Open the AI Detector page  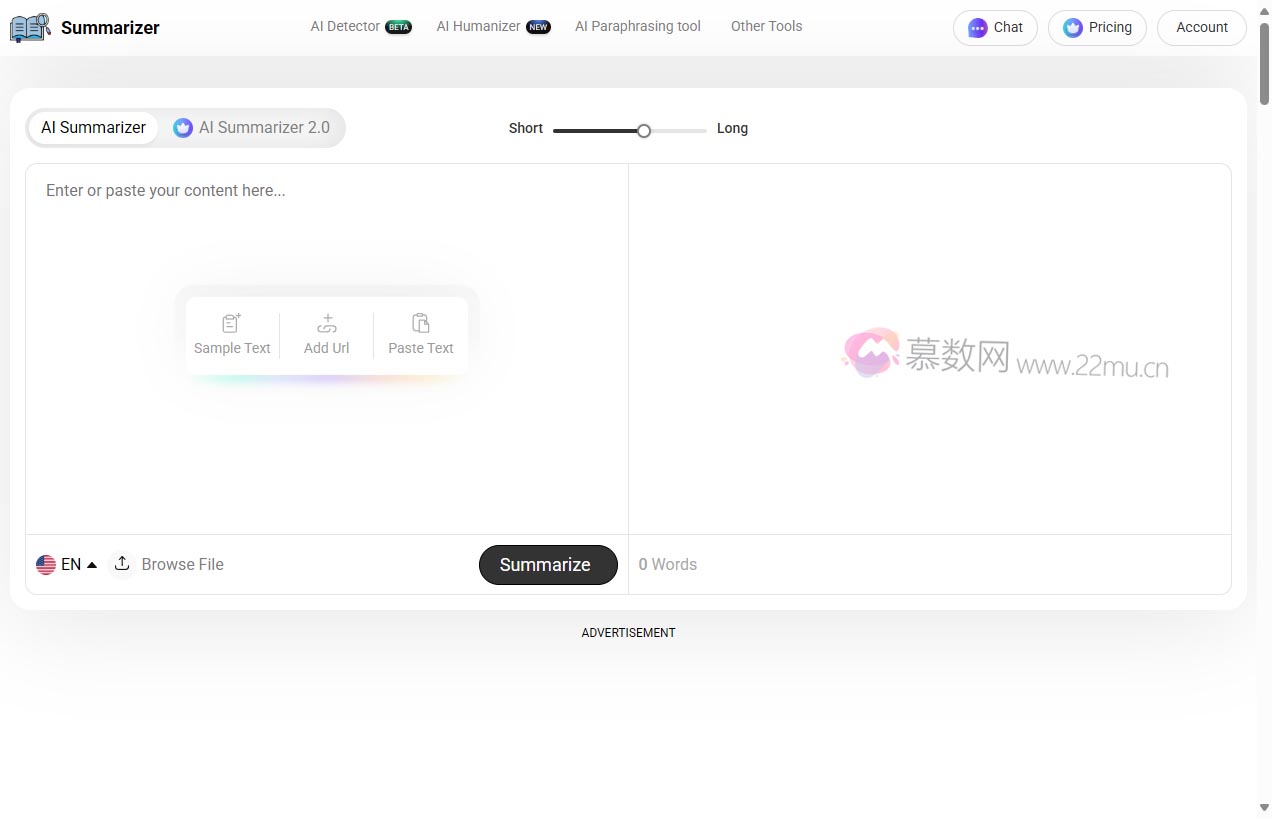click(x=346, y=26)
